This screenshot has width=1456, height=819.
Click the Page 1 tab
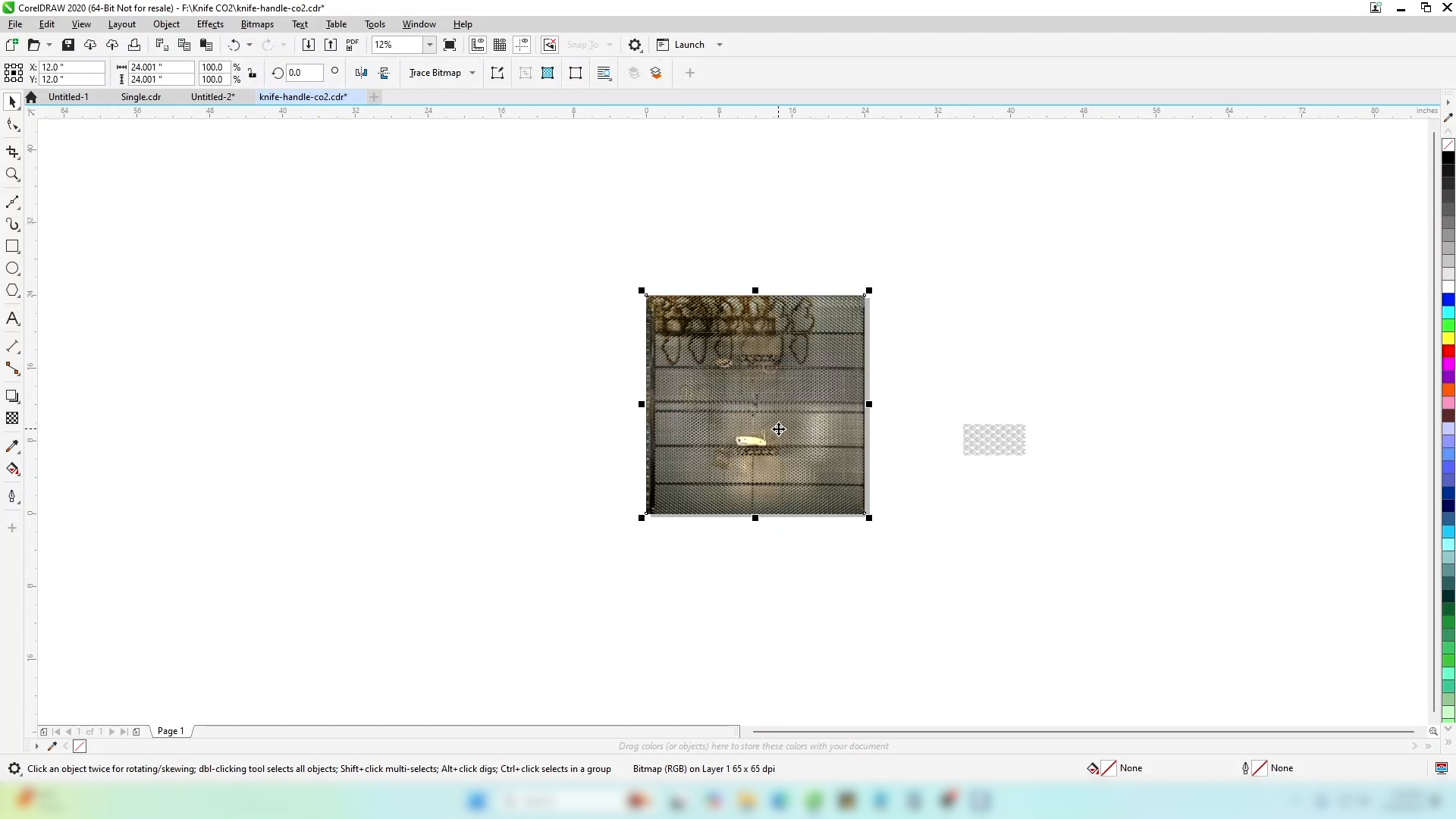click(x=171, y=731)
